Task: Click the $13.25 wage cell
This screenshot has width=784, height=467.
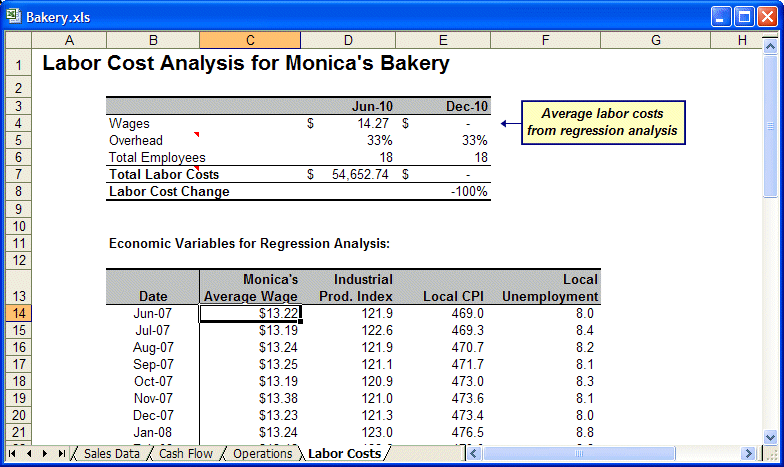Action: pos(278,364)
